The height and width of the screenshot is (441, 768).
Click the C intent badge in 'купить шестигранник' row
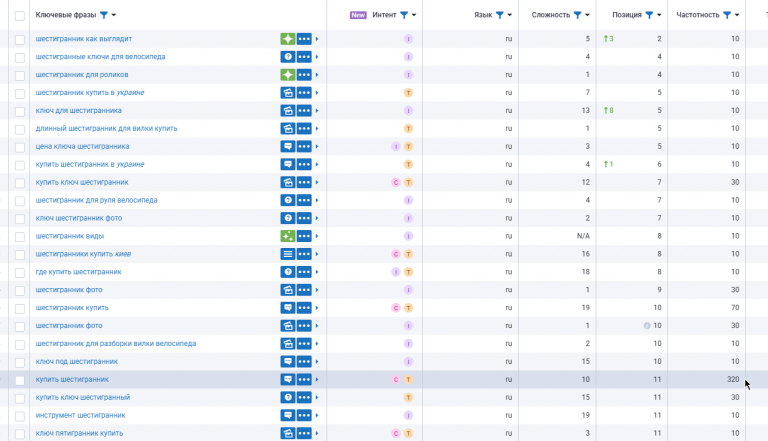click(x=396, y=380)
